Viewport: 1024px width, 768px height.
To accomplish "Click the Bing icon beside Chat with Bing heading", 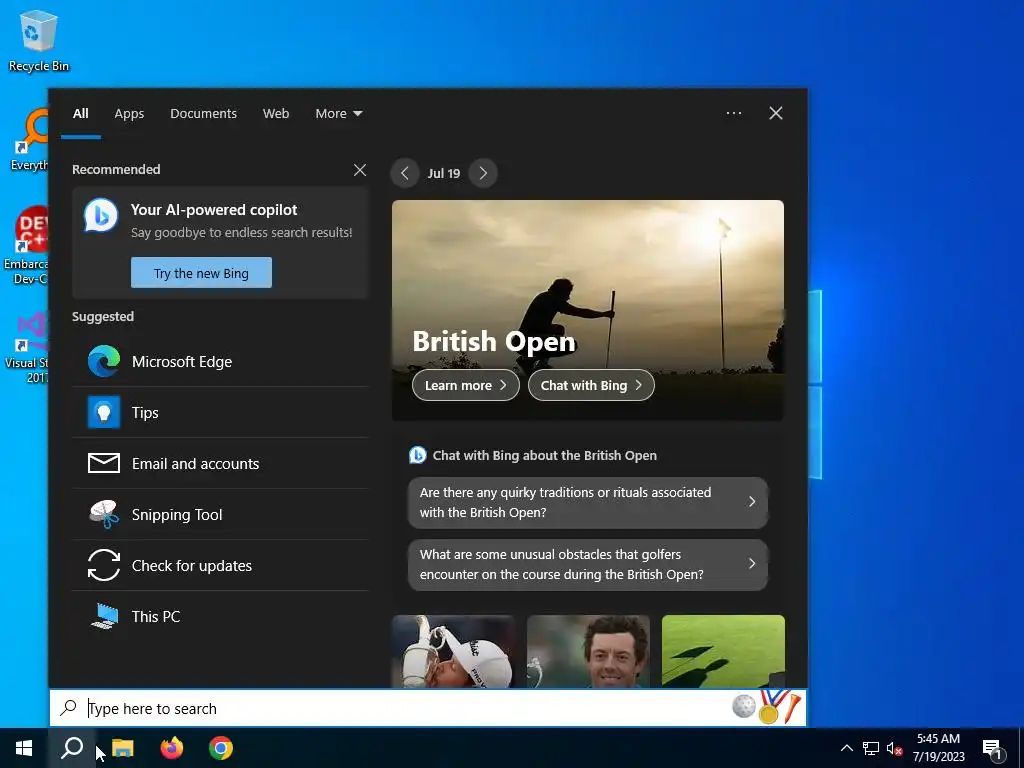I will (x=417, y=455).
